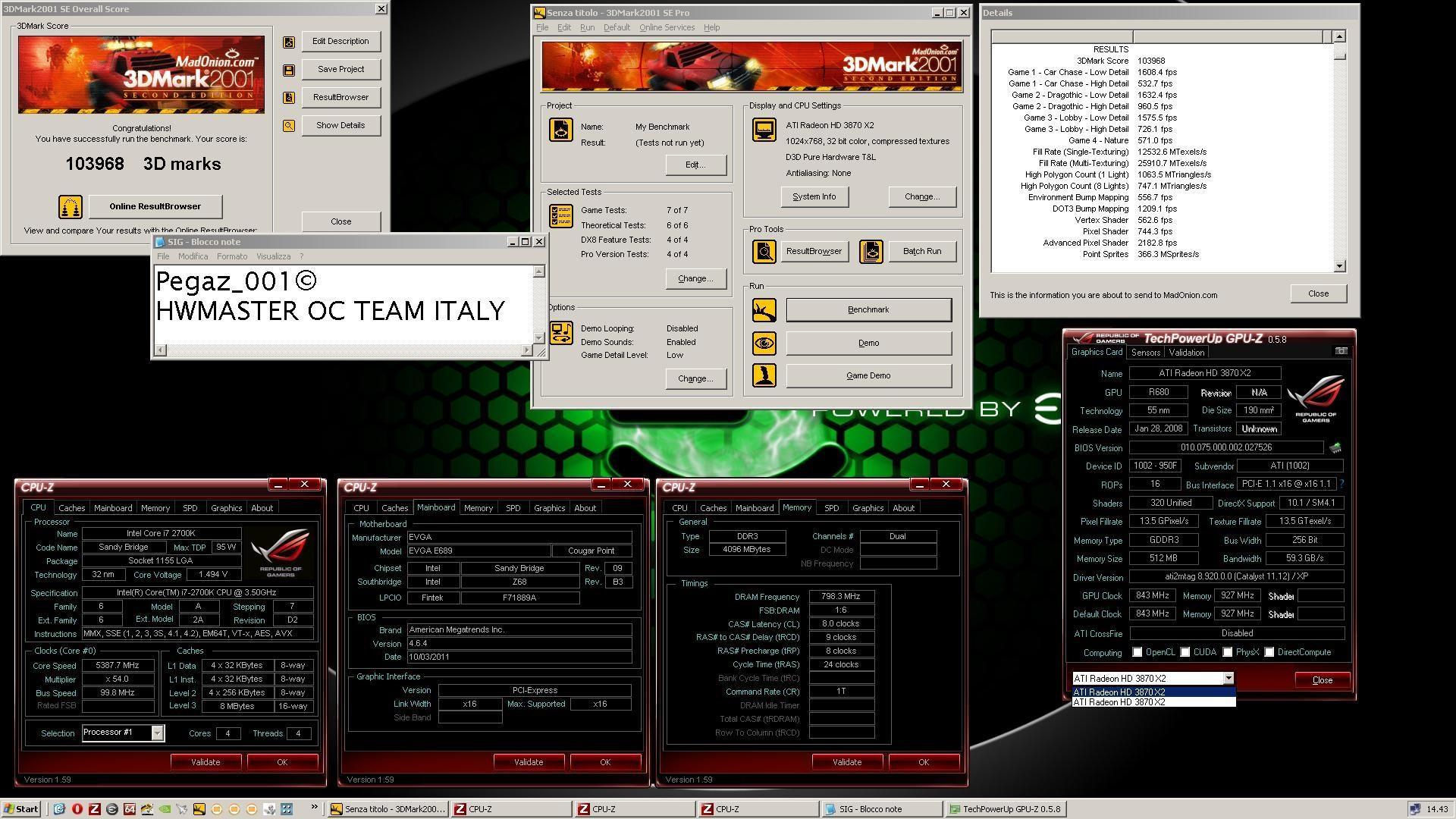Click the red 64 quick launch icon

pyautogui.click(x=129, y=809)
